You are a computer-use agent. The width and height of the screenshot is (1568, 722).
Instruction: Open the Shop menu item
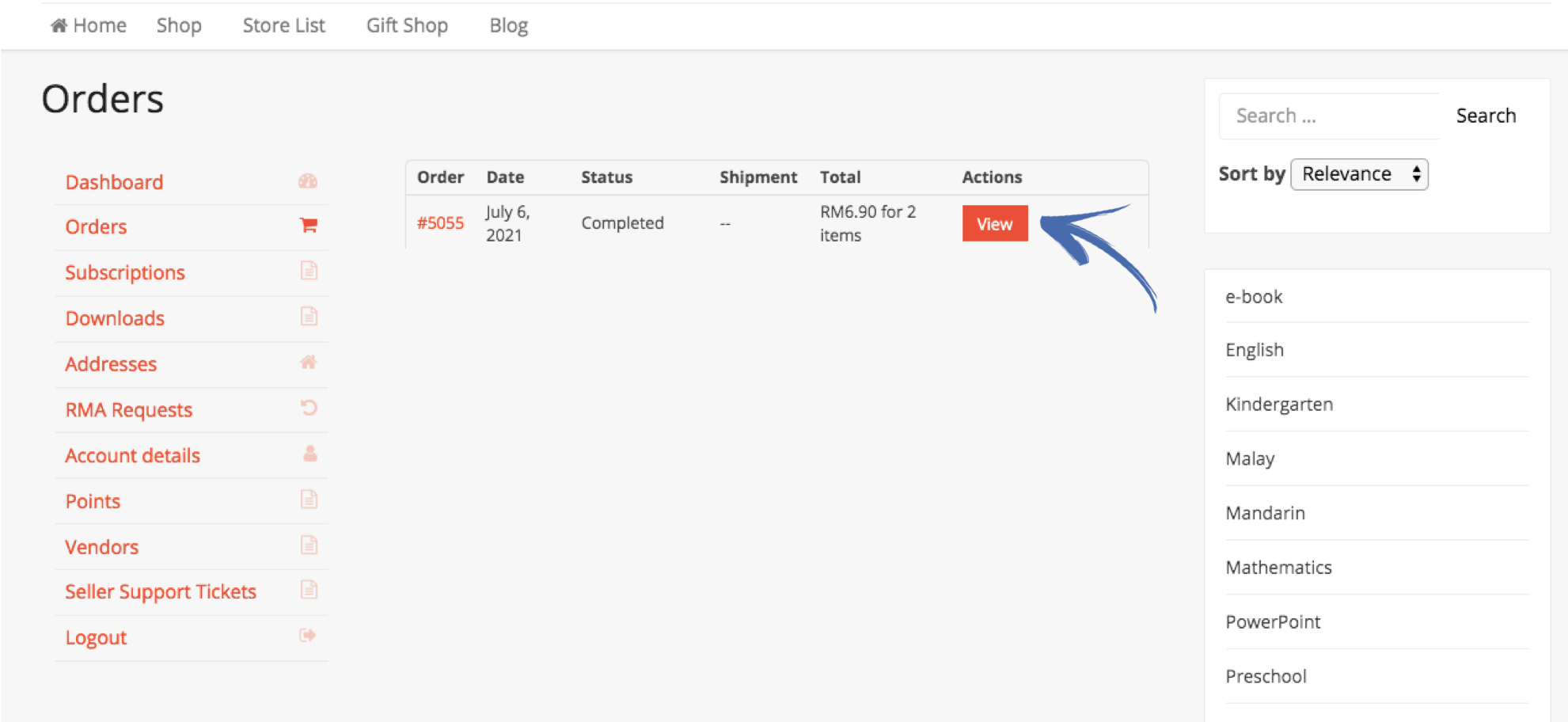(x=179, y=25)
